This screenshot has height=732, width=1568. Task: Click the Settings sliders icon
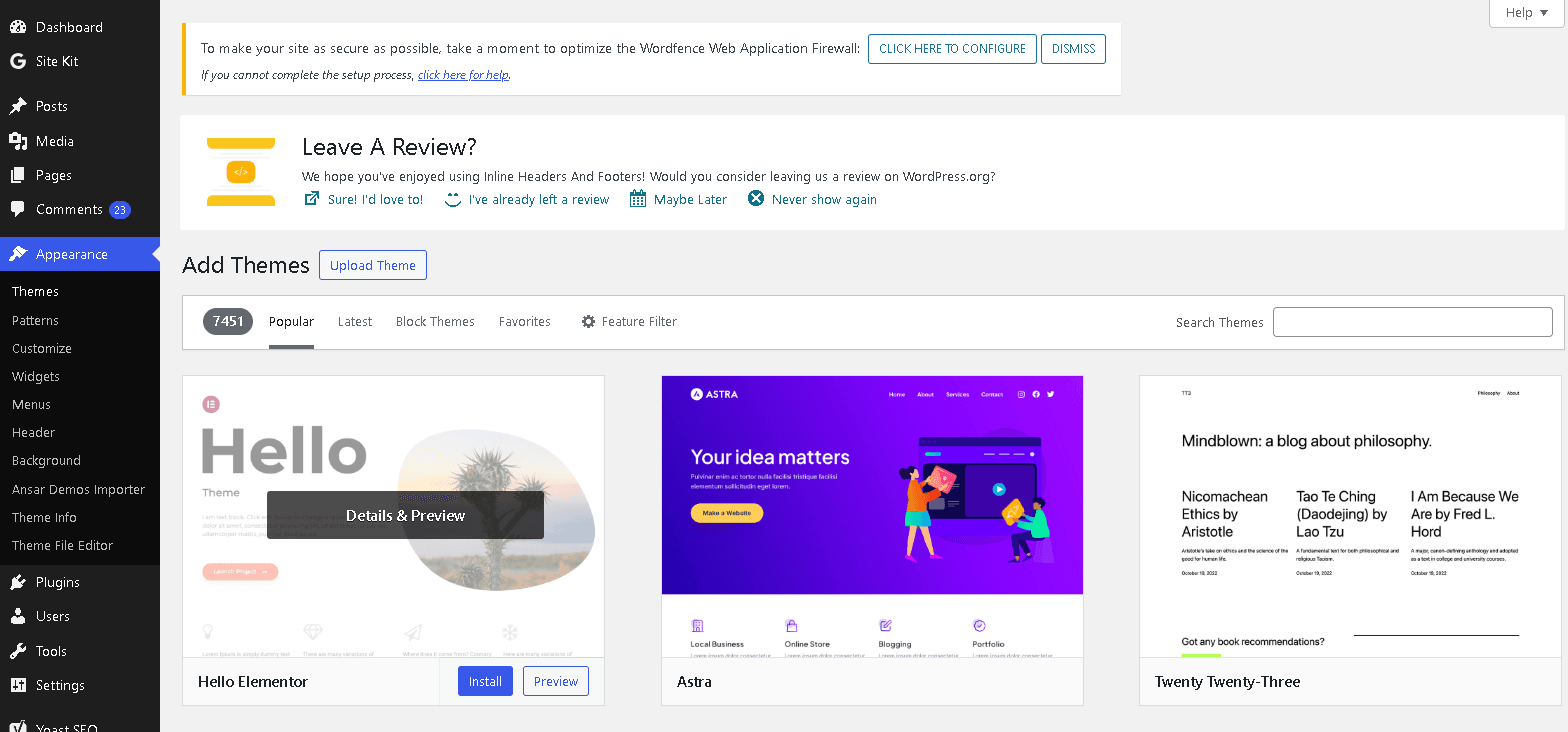click(x=18, y=685)
